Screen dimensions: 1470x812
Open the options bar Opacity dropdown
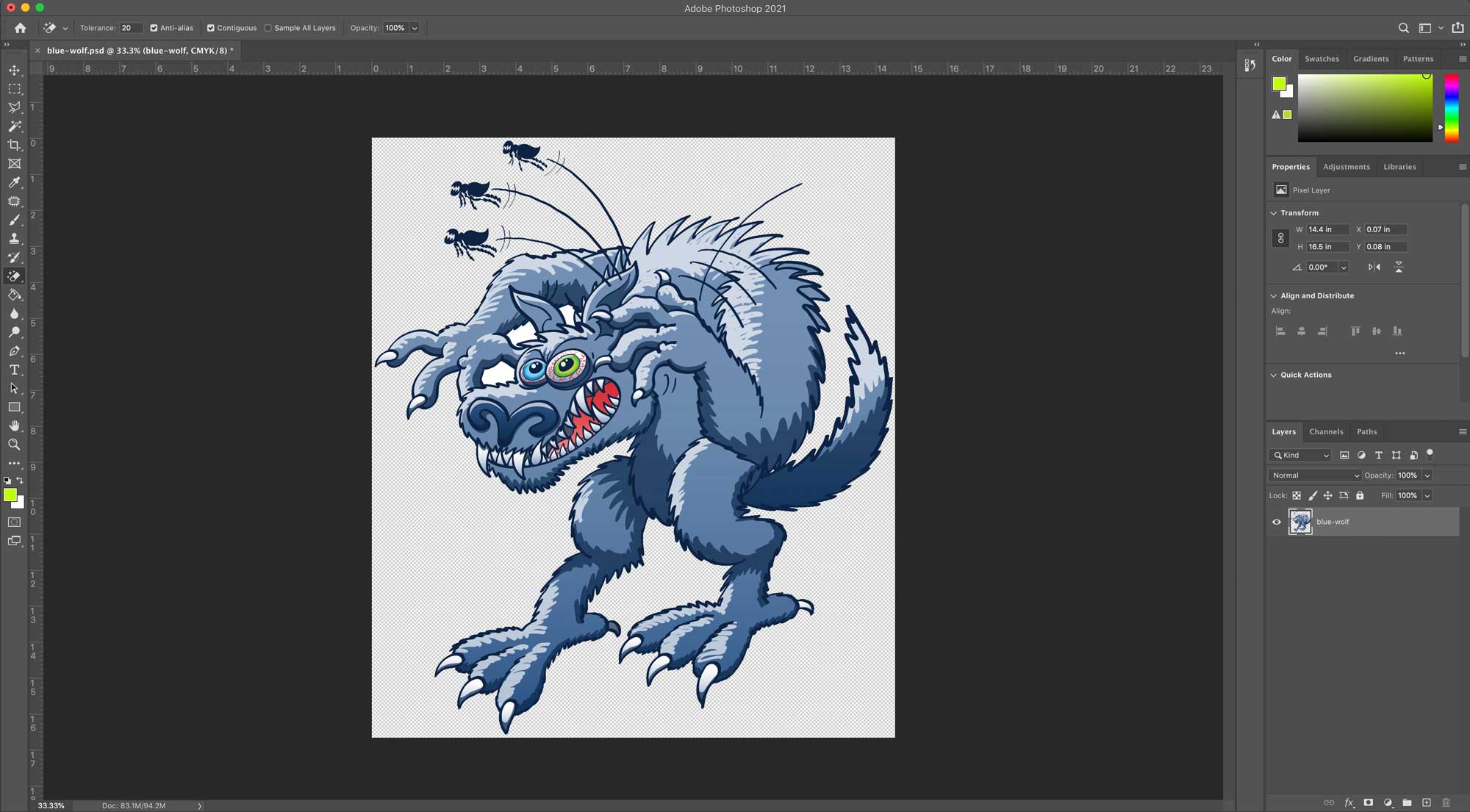point(415,28)
